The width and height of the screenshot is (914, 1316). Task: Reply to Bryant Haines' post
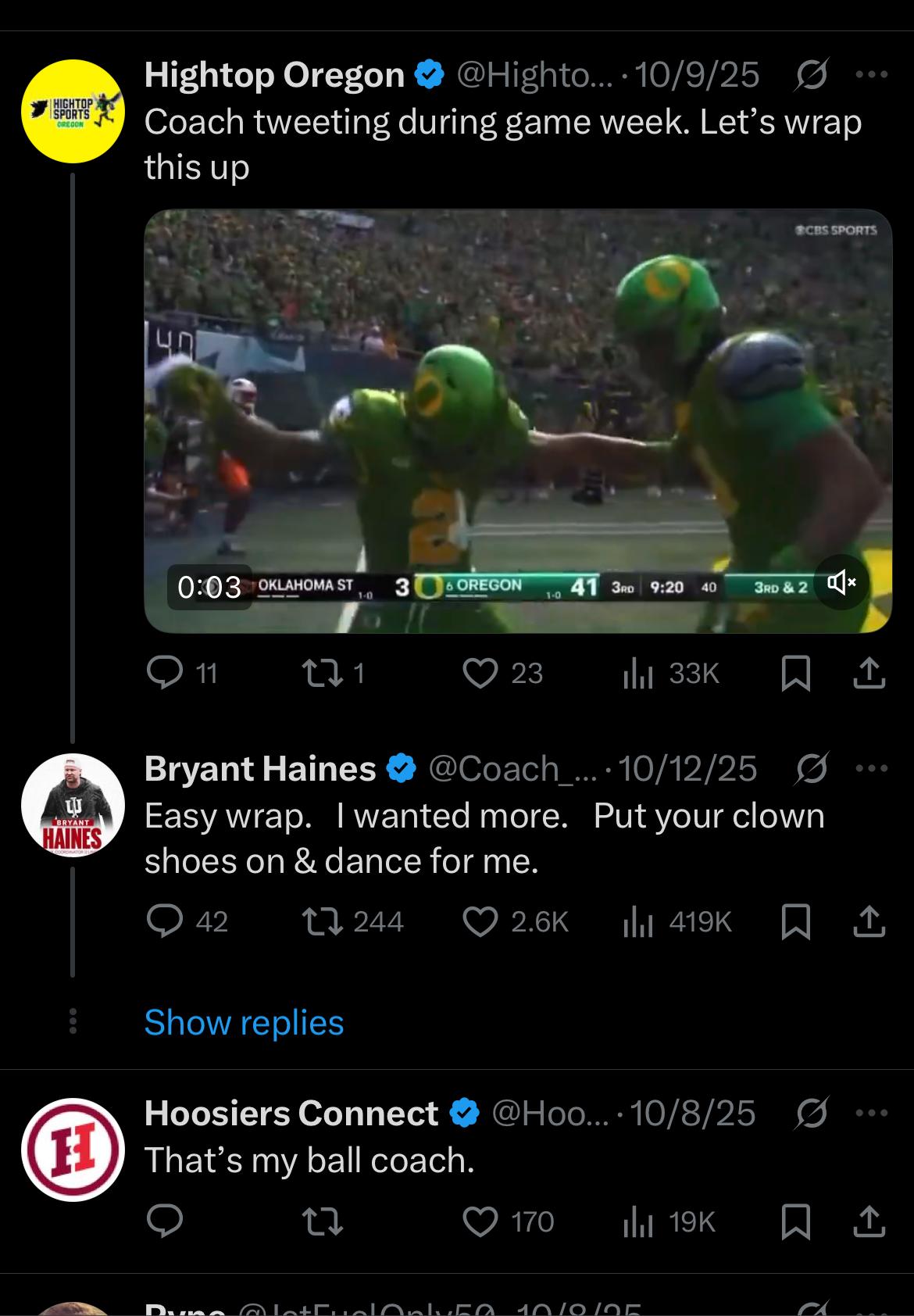click(166, 922)
